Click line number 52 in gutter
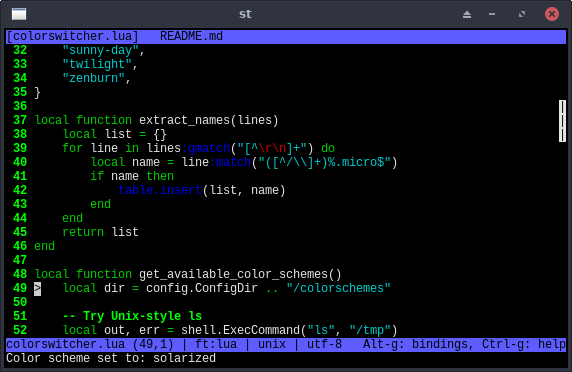 [20, 330]
